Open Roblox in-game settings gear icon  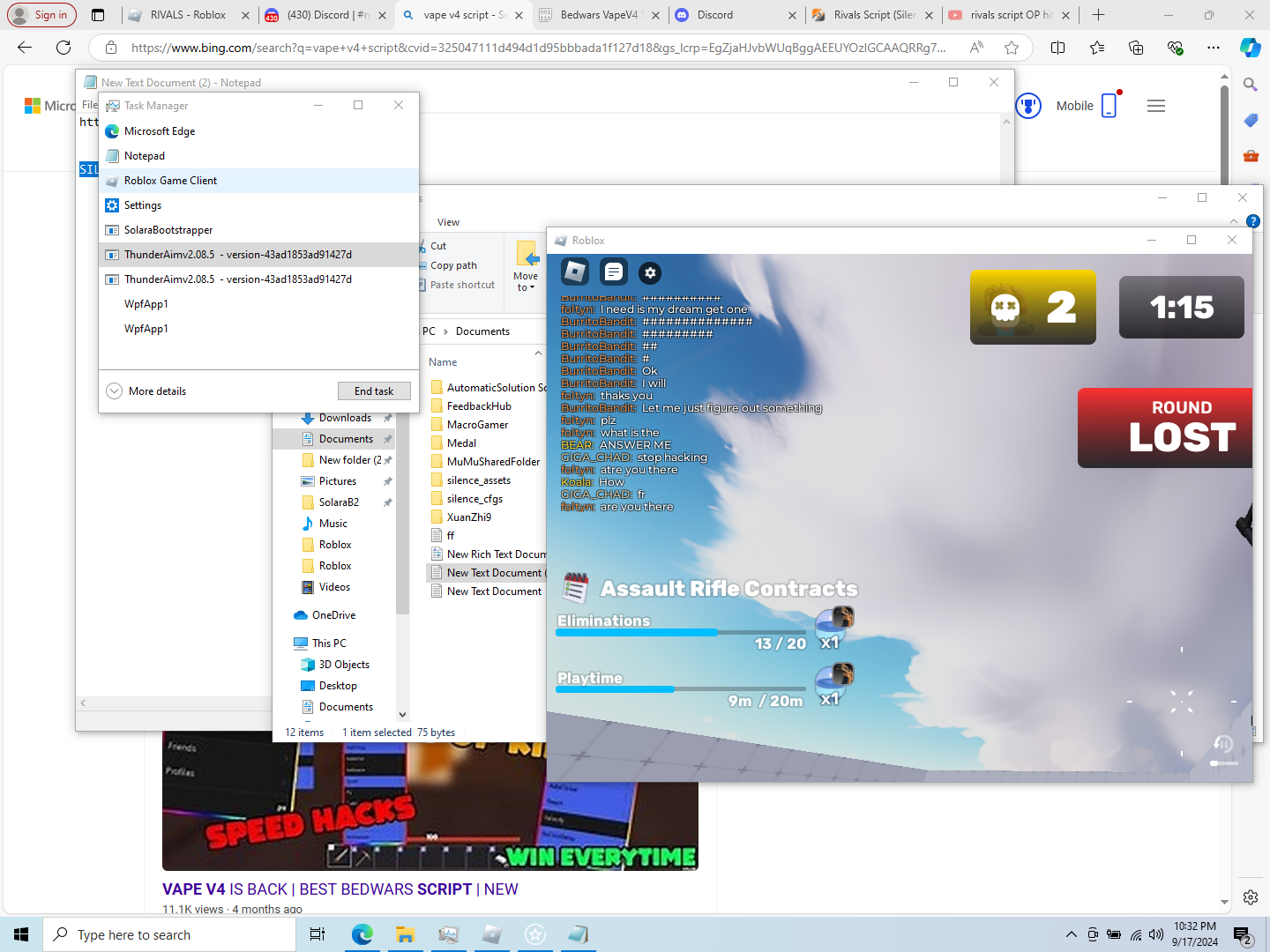click(x=650, y=272)
